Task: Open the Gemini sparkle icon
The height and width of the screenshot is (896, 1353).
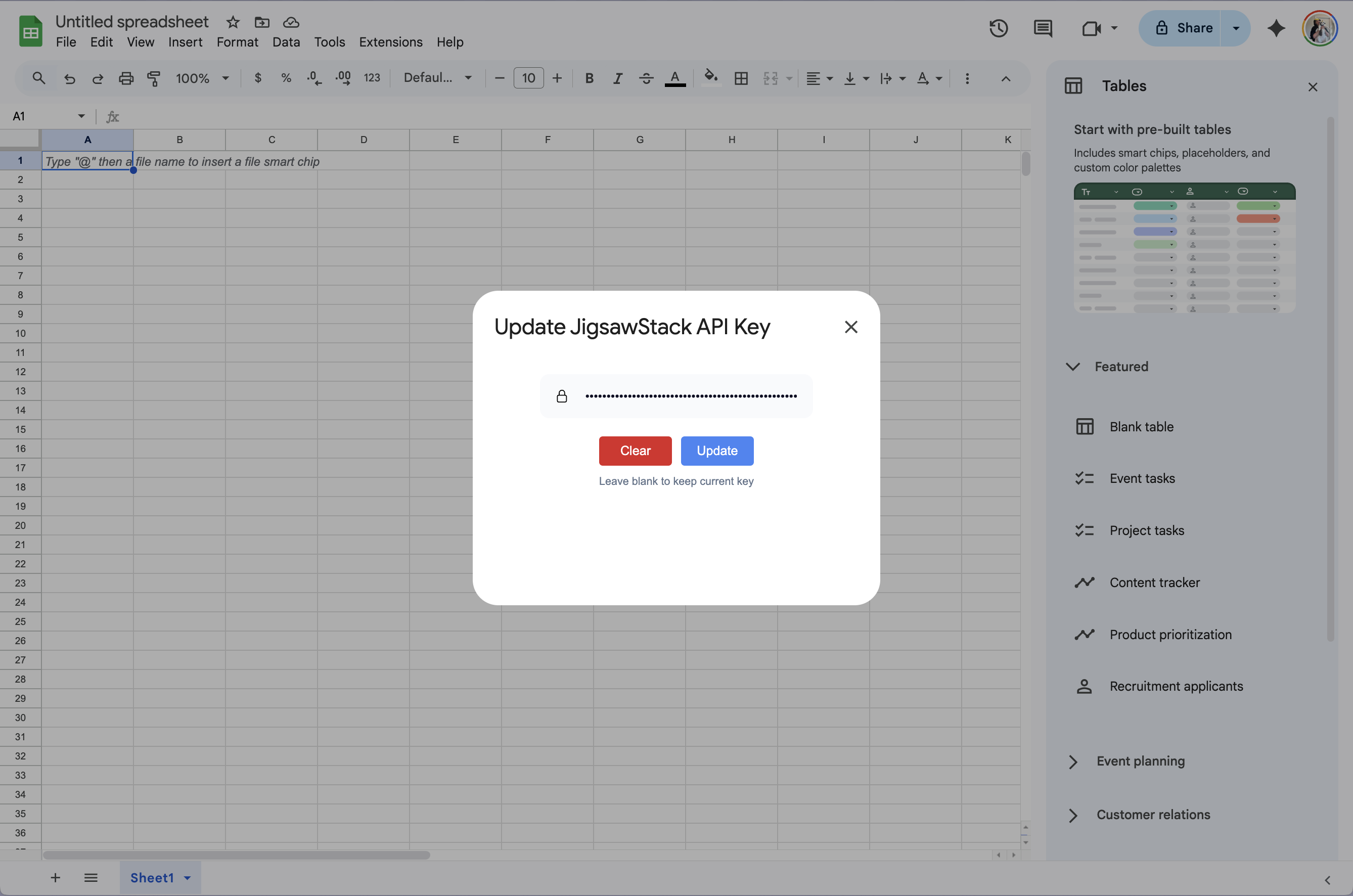Action: 1277,28
